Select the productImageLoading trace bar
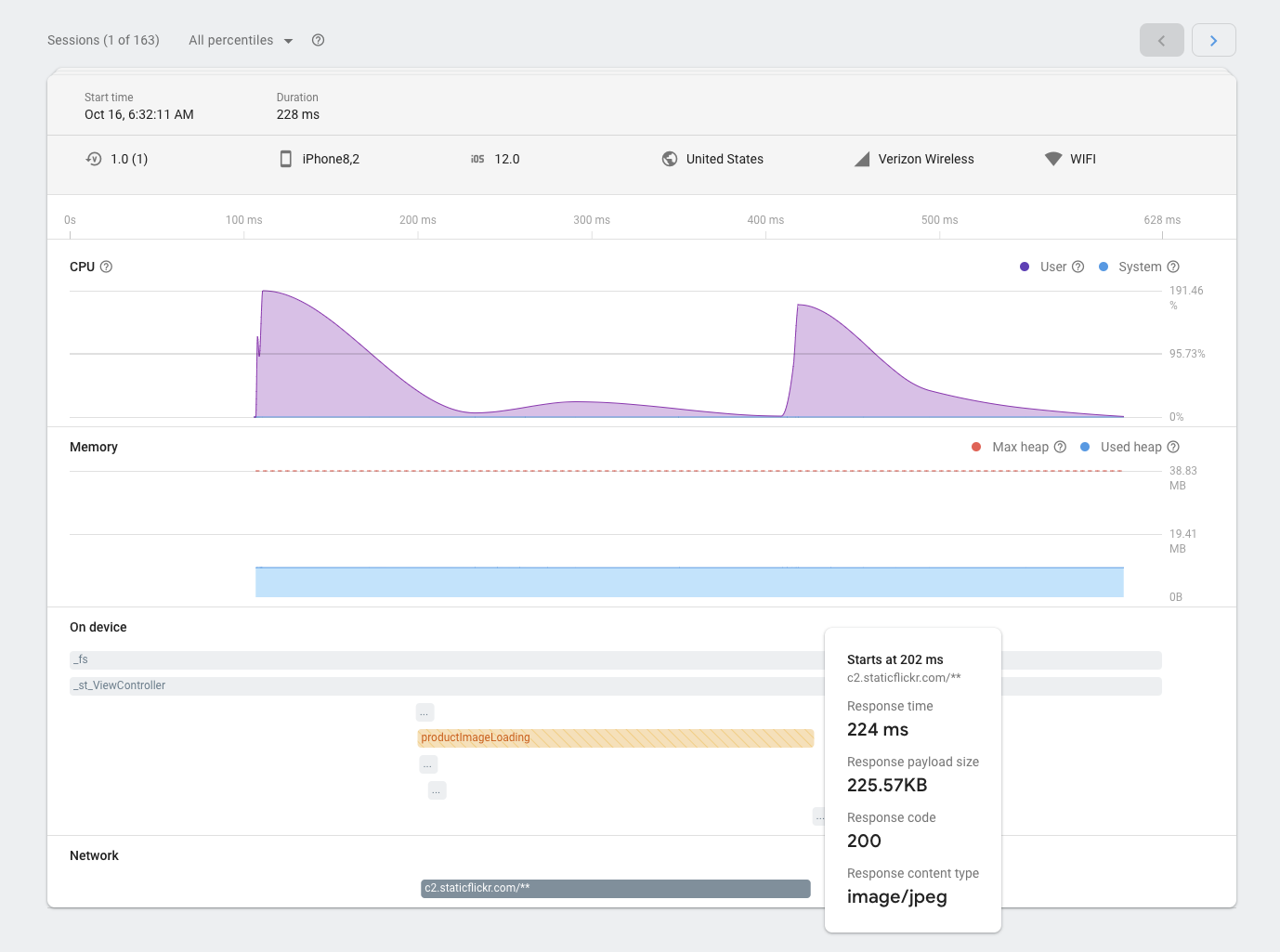 pos(615,738)
